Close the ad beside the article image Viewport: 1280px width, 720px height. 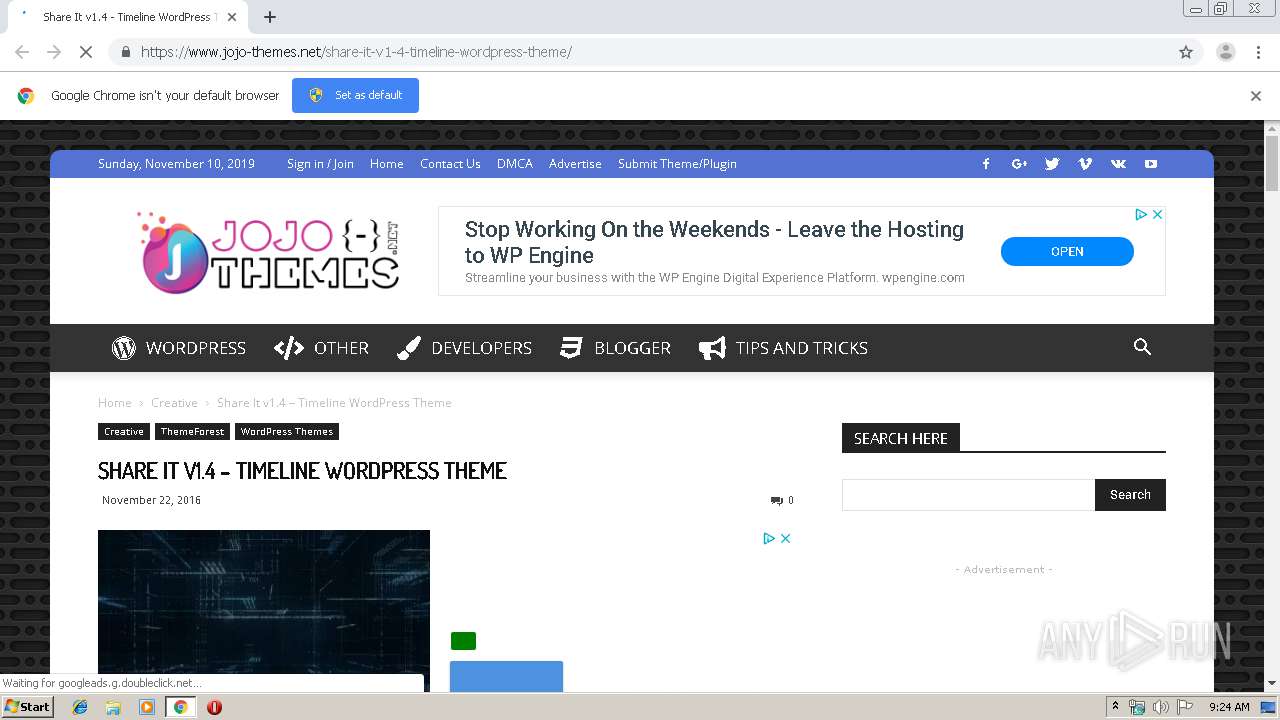pos(786,538)
